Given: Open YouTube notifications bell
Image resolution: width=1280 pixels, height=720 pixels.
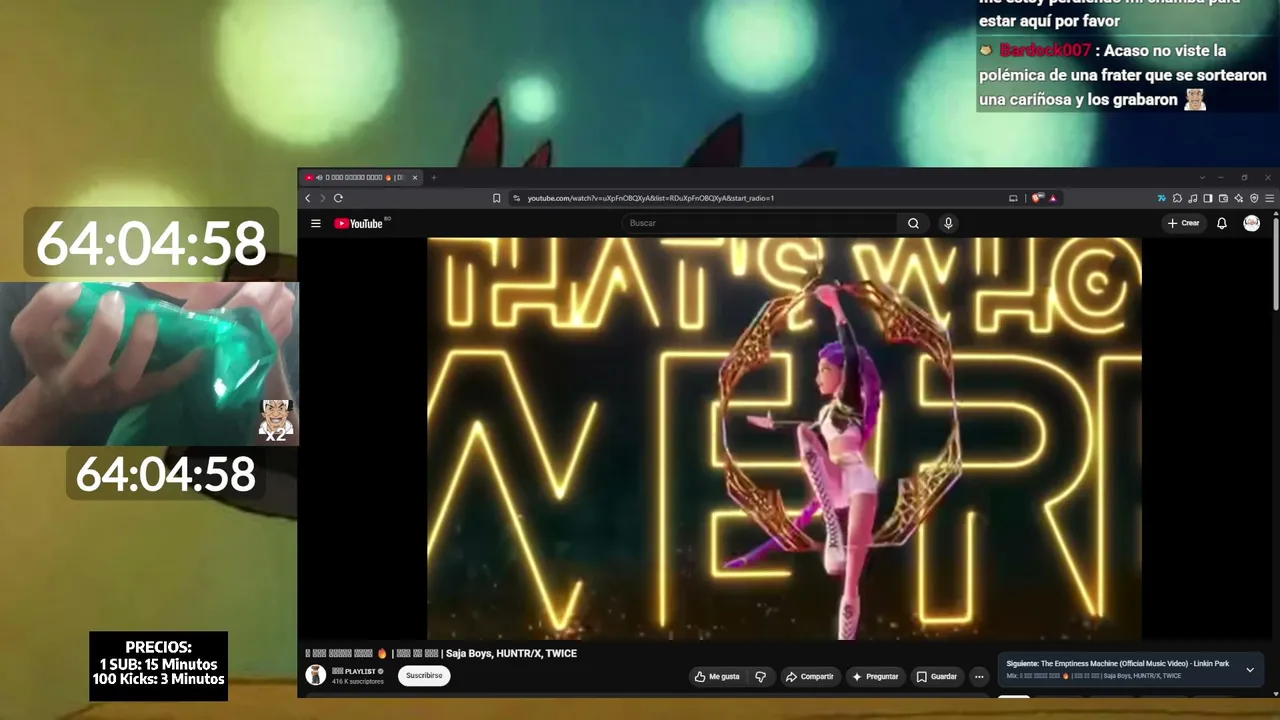Looking at the screenshot, I should [x=1222, y=223].
